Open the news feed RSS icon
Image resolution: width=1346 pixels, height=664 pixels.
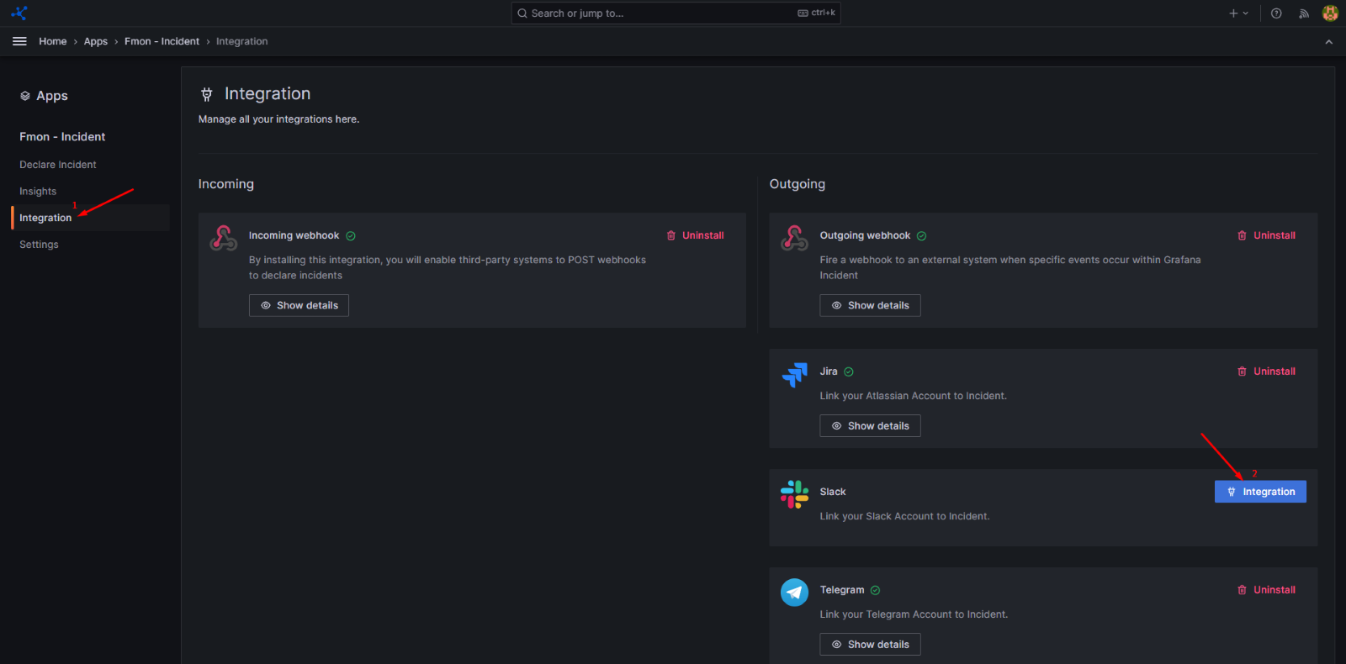point(1303,13)
